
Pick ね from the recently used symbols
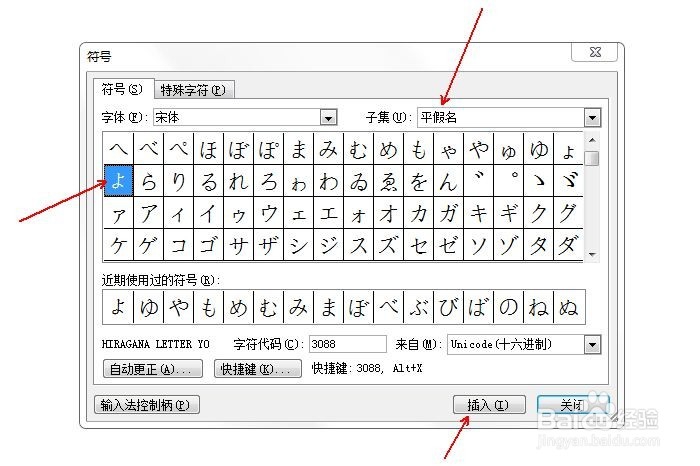[x=538, y=307]
